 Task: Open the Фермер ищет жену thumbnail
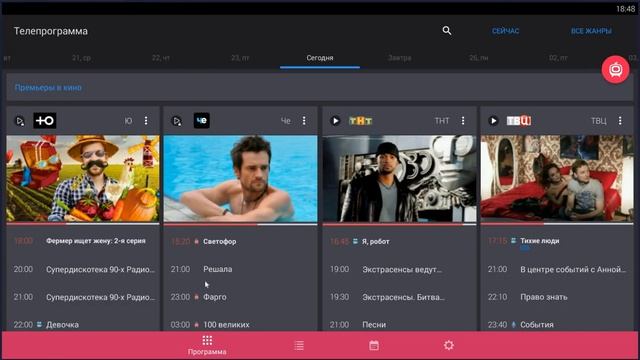click(x=83, y=179)
